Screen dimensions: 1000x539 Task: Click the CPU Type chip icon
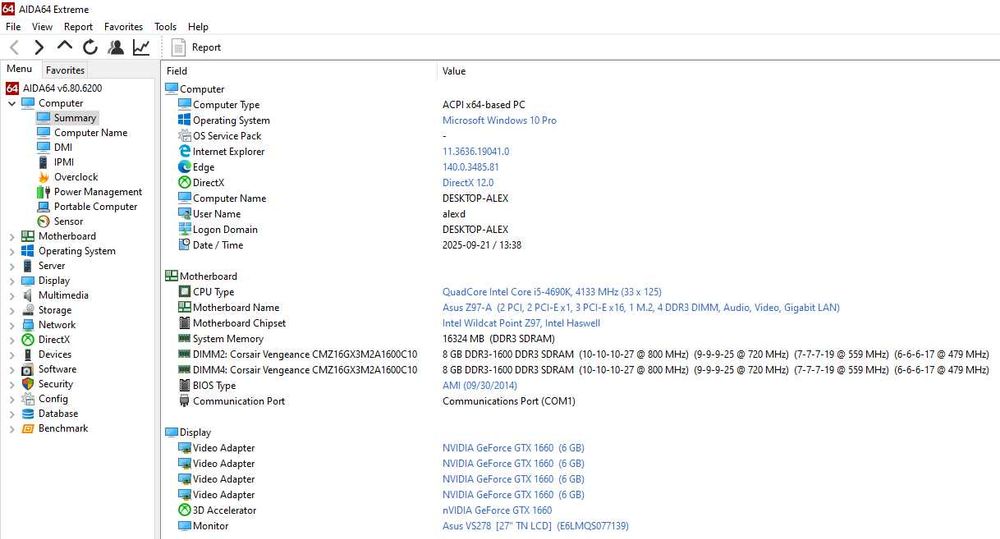[x=184, y=292]
